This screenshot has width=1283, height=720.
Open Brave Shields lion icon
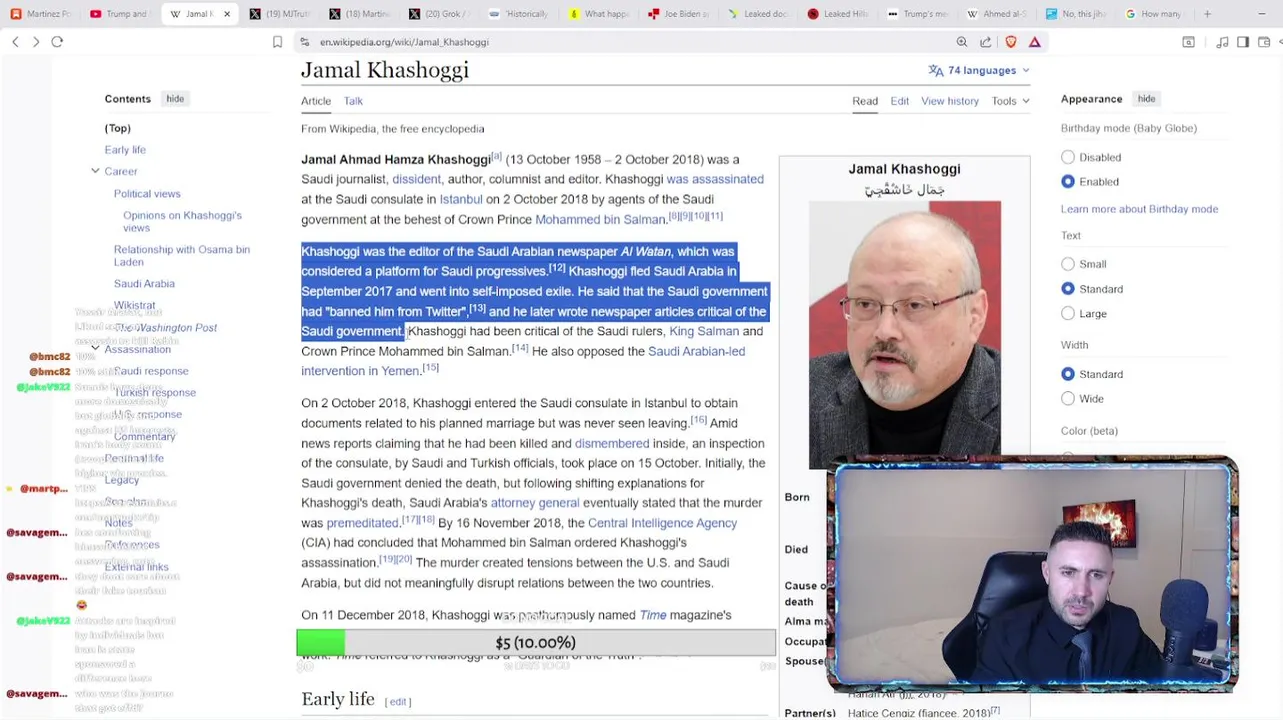click(x=1011, y=42)
